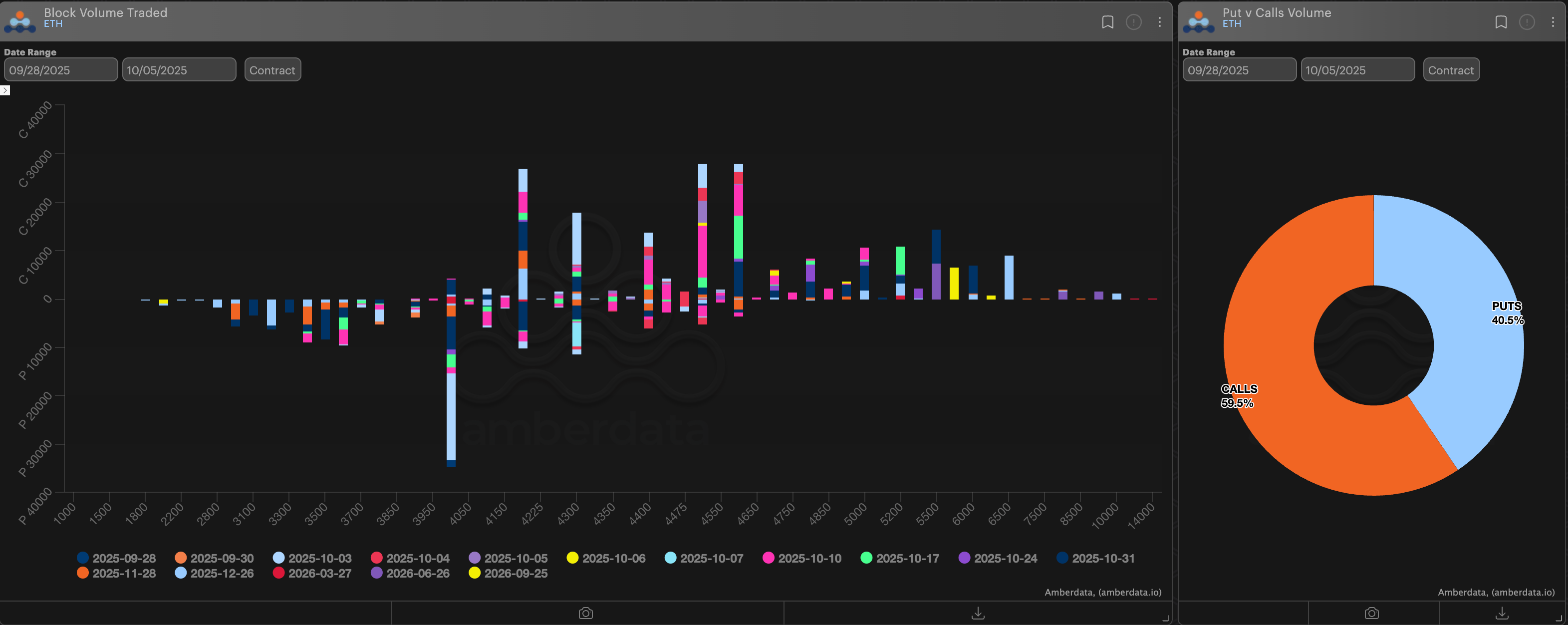Screen dimensions: 1568x625
Task: Open three-dot menu of Put v Calls Volume
Action: [x=1553, y=22]
